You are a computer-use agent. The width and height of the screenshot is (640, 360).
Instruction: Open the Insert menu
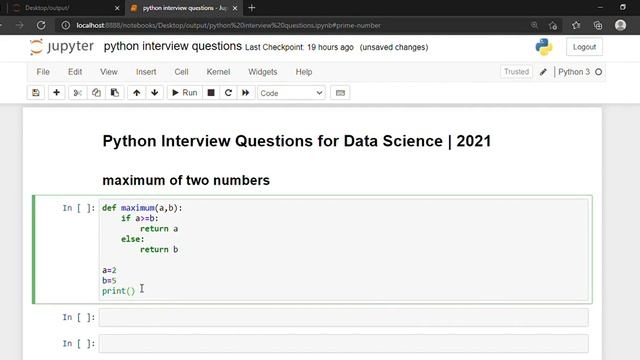click(x=146, y=72)
